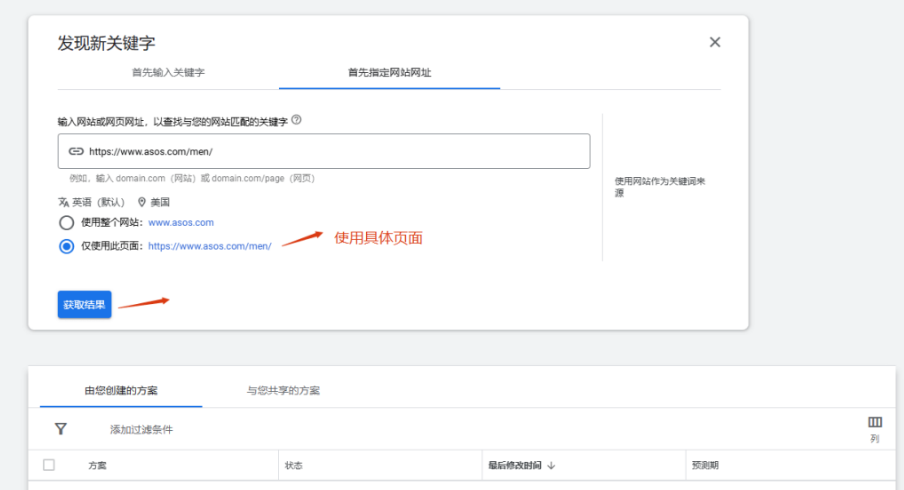Close the 发现新关键字 dialog
Viewport: 904px width, 490px height.
[715, 42]
